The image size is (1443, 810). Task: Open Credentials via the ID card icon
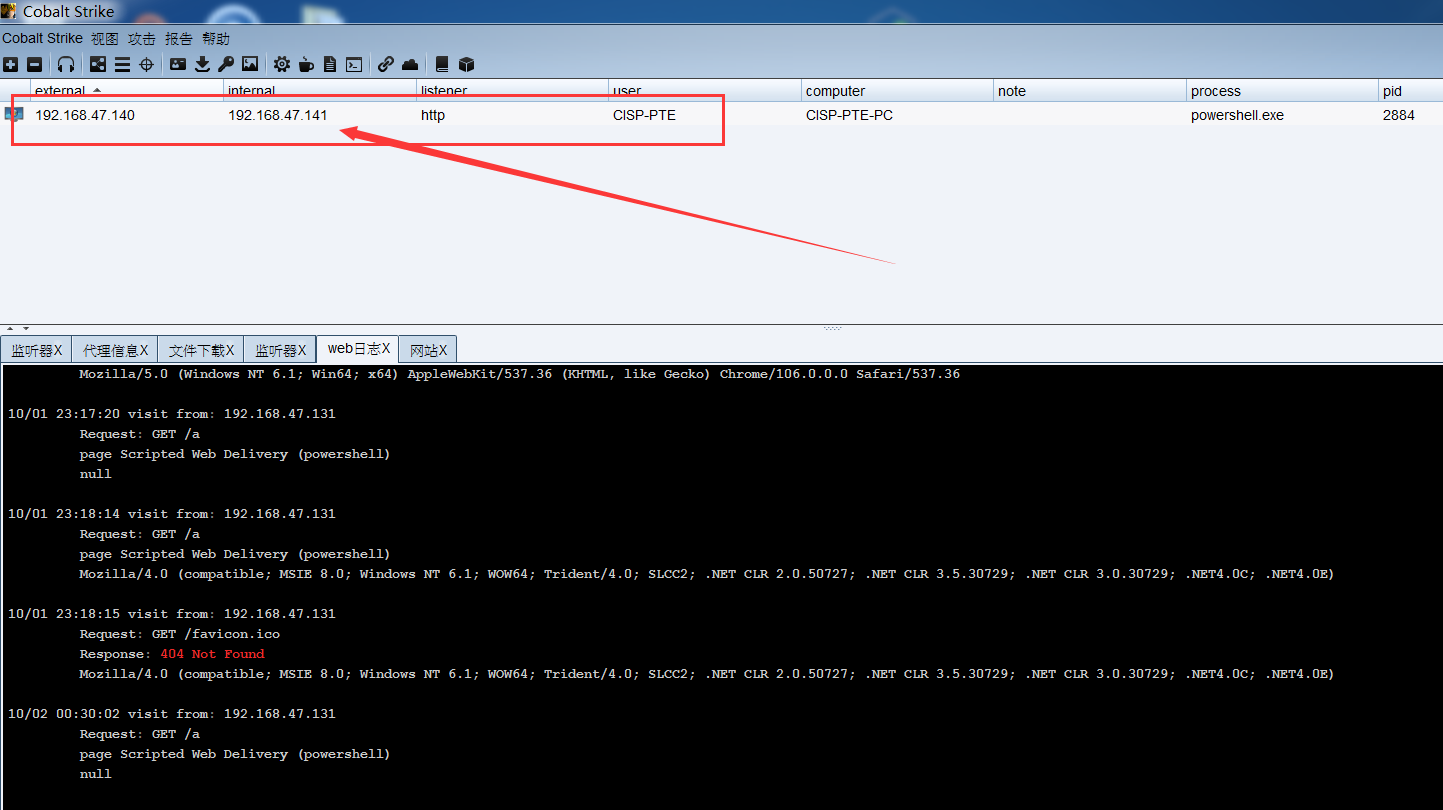click(178, 64)
